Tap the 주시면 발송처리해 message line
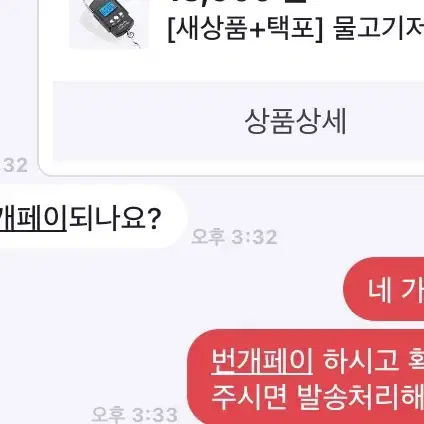 [318, 398]
